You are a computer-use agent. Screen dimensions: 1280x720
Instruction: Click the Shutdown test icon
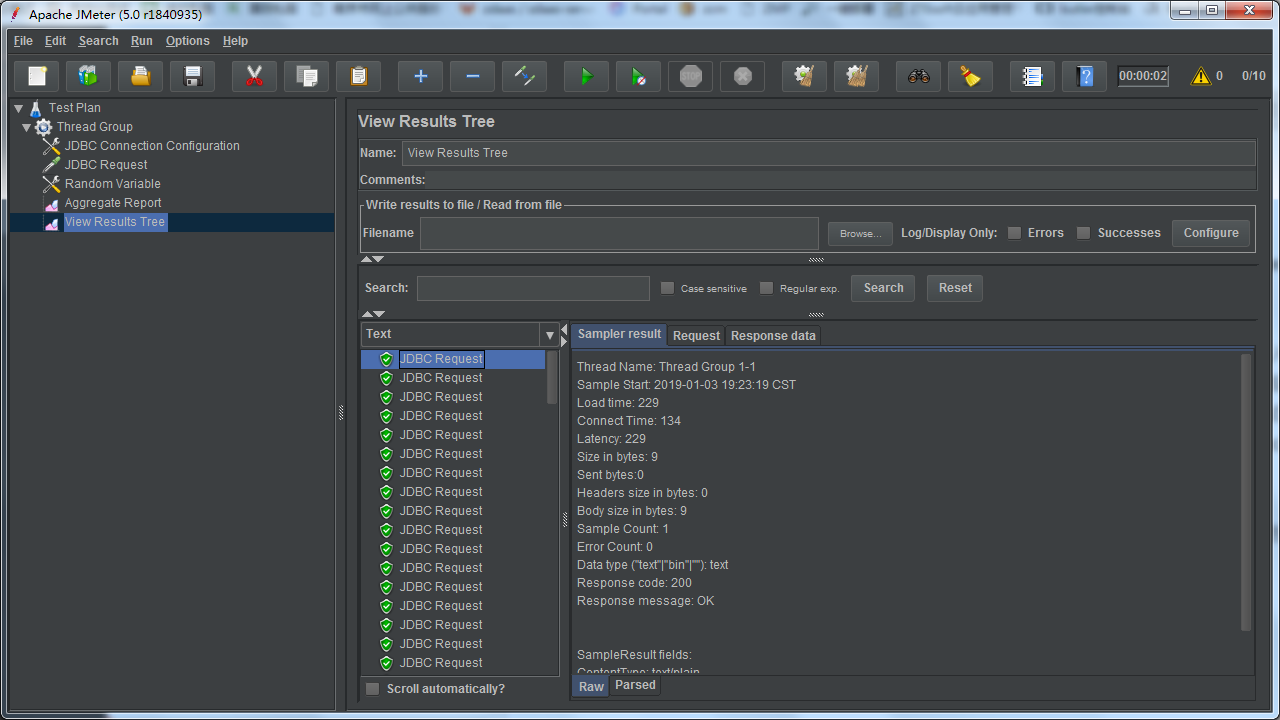coord(743,76)
